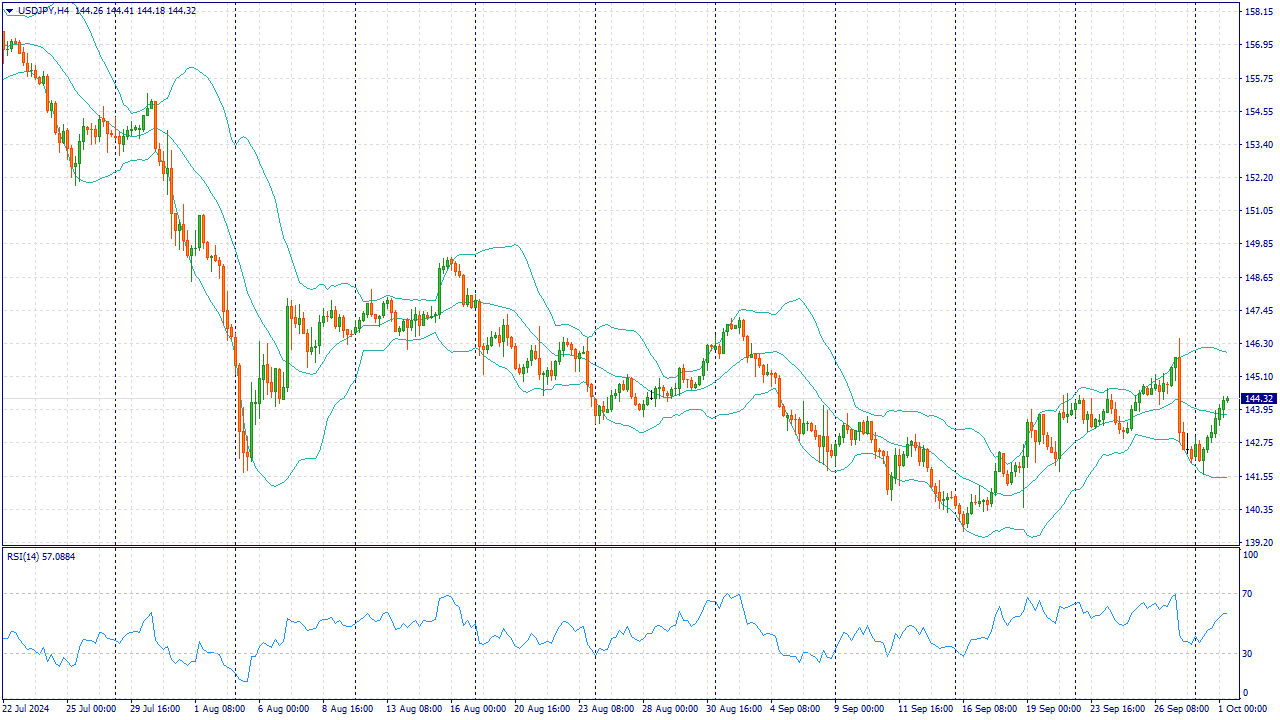The image size is (1280, 720).
Task: Click price level 145.10 on the axis
Action: 1259,376
